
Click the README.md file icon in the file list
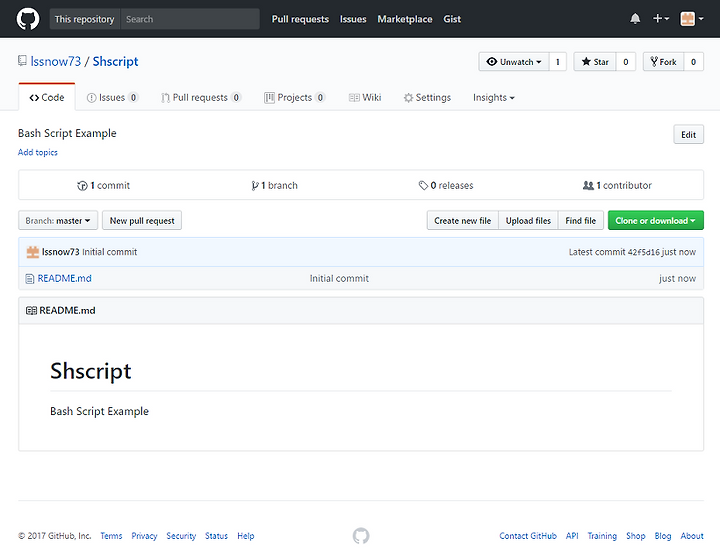tap(29, 279)
